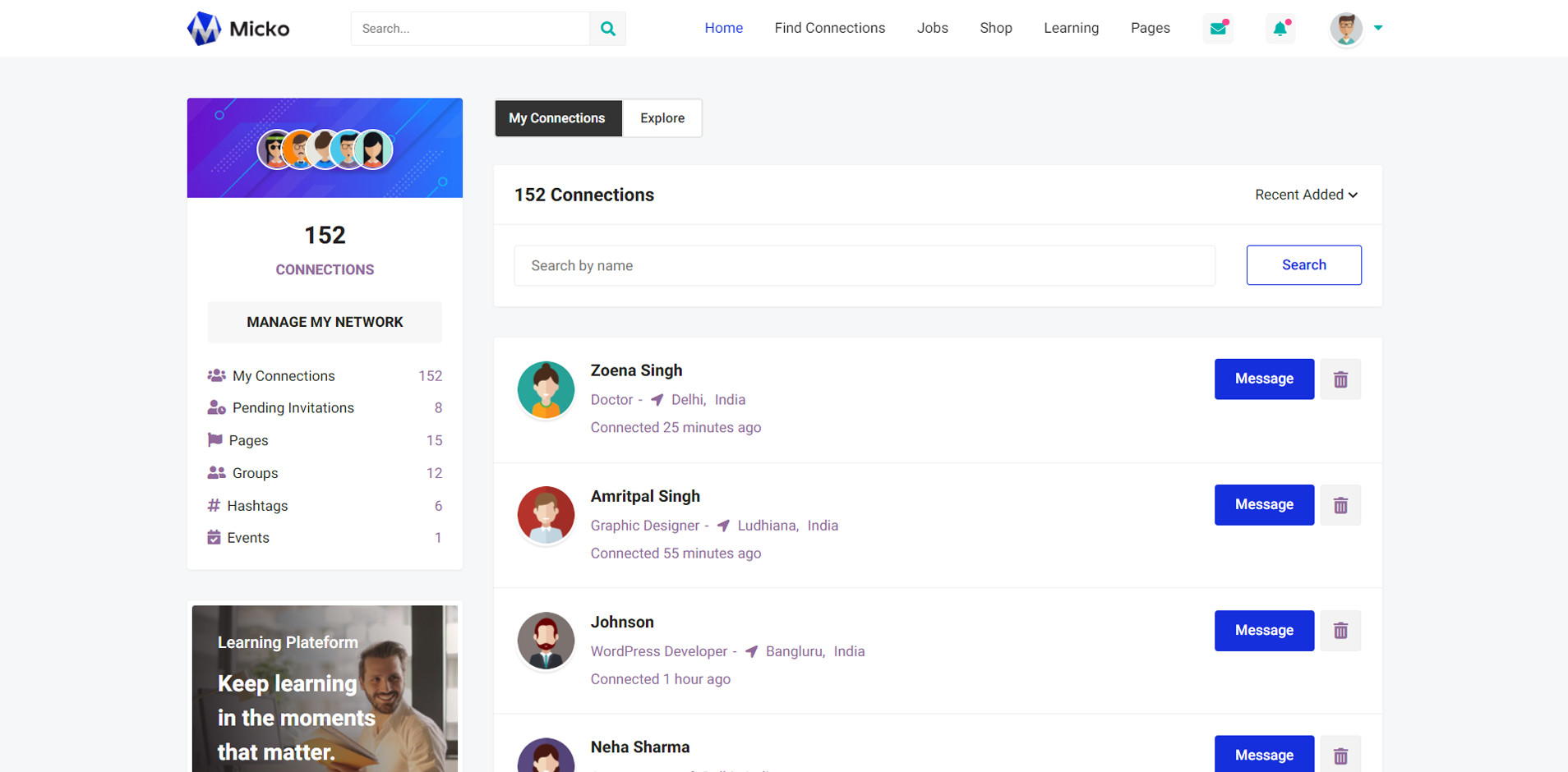The width and height of the screenshot is (1568, 772).
Task: Open Pending Invitations in the sidebar
Action: (x=293, y=408)
